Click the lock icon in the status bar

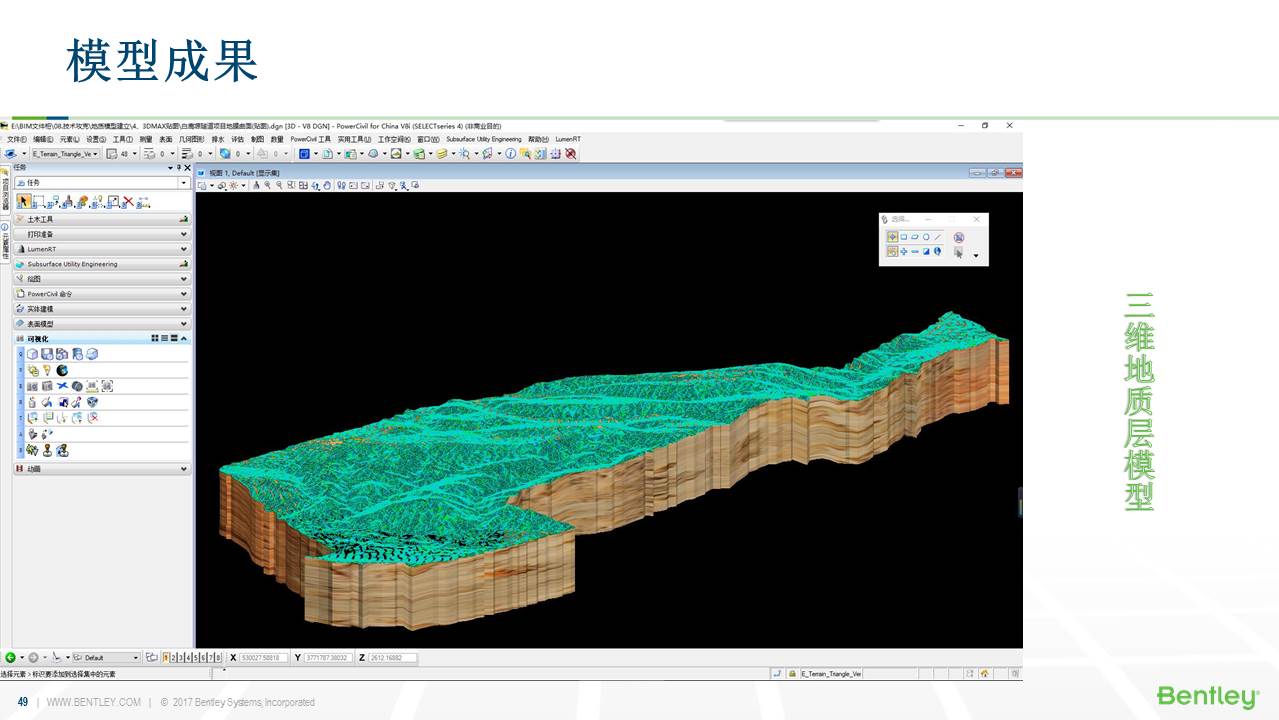click(x=792, y=674)
